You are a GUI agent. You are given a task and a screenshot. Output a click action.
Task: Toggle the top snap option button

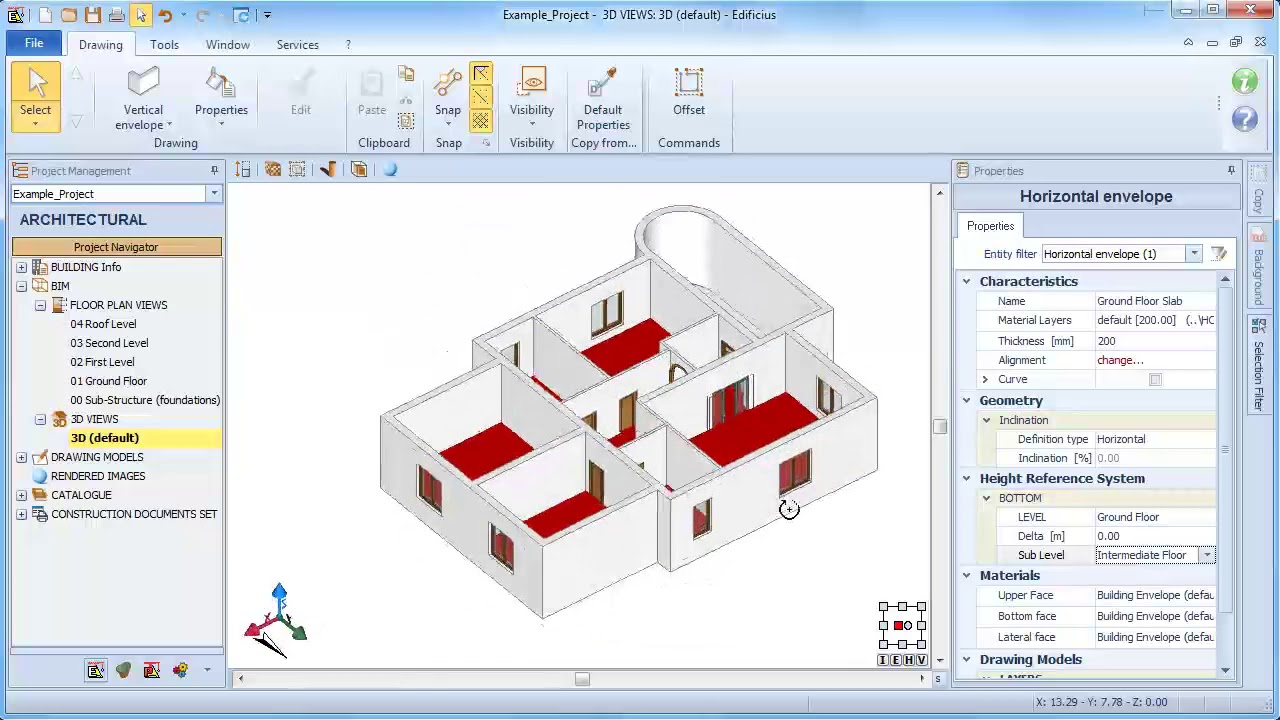coord(481,74)
